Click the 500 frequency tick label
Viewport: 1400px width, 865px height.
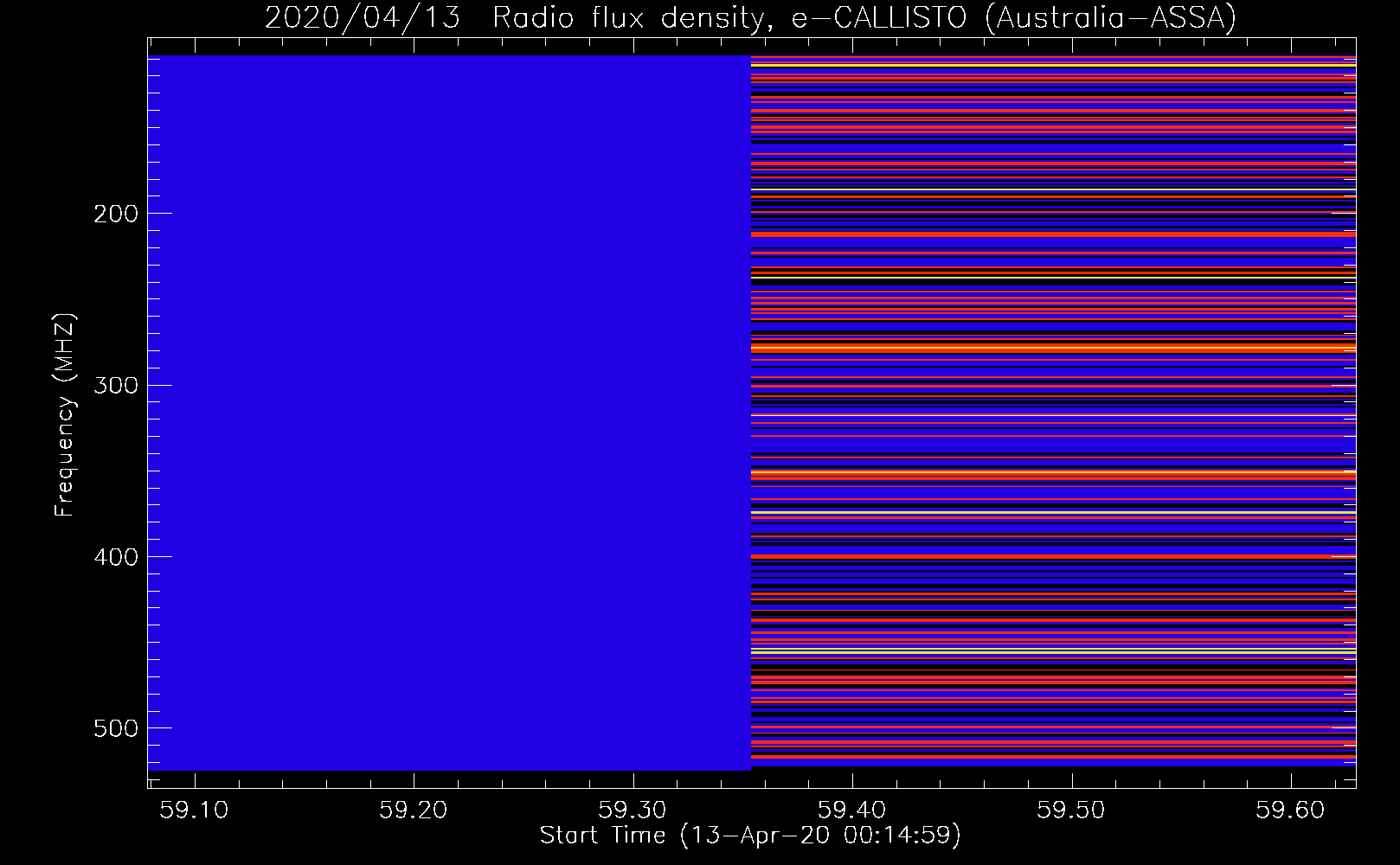pos(115,728)
